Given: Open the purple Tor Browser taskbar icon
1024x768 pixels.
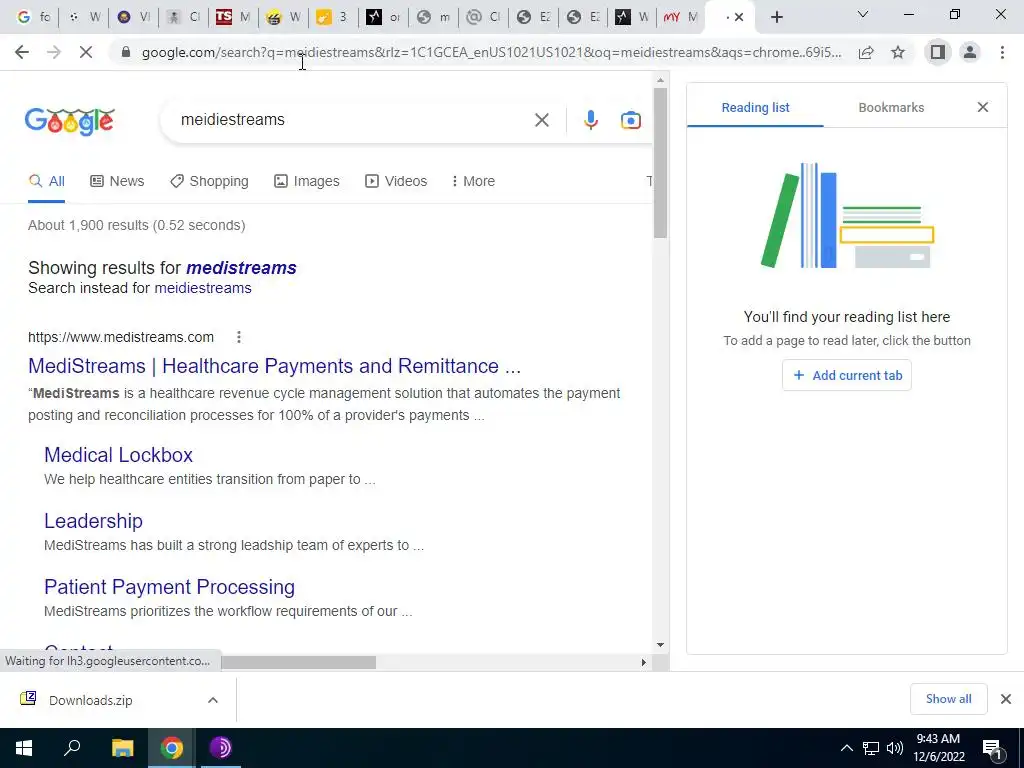Looking at the screenshot, I should pyautogui.click(x=221, y=748).
